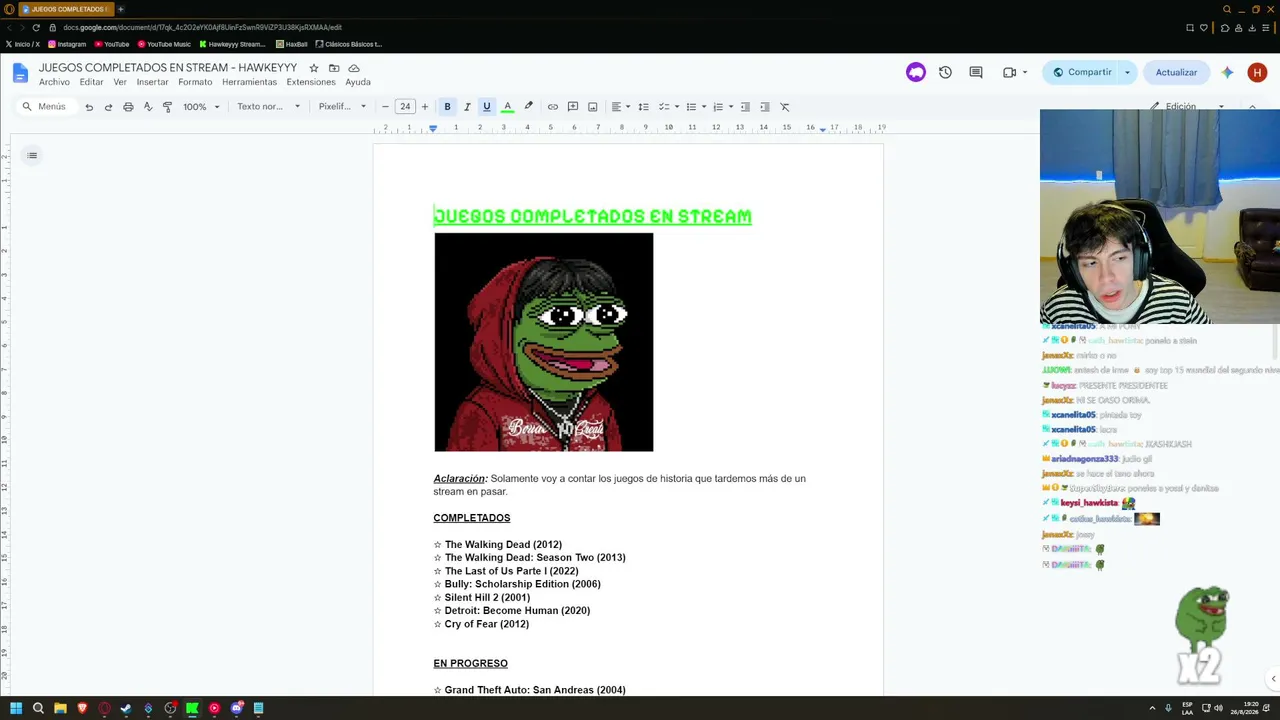This screenshot has width=1280, height=720.
Task: Decrease the font size with minus
Action: coord(385,107)
